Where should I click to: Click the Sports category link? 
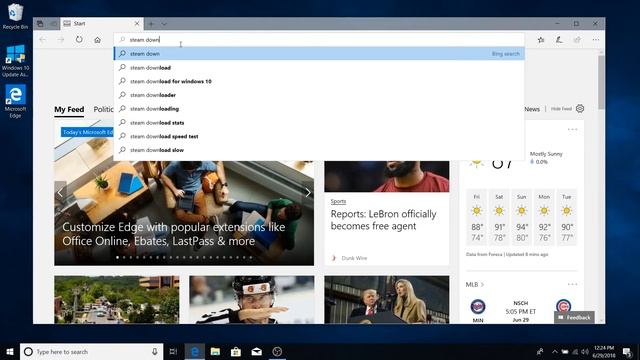338,201
